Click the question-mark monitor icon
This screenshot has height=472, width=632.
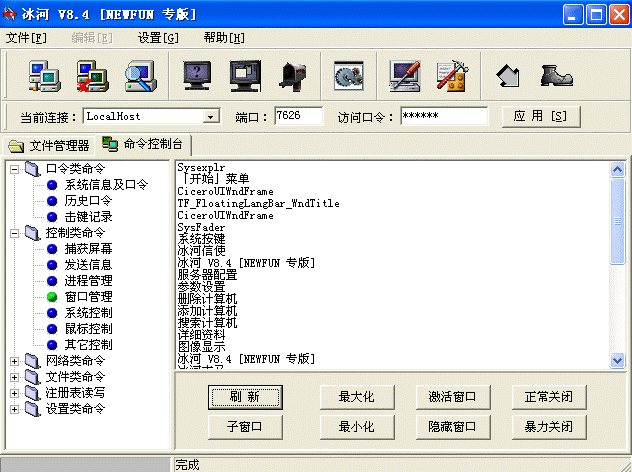tap(197, 76)
